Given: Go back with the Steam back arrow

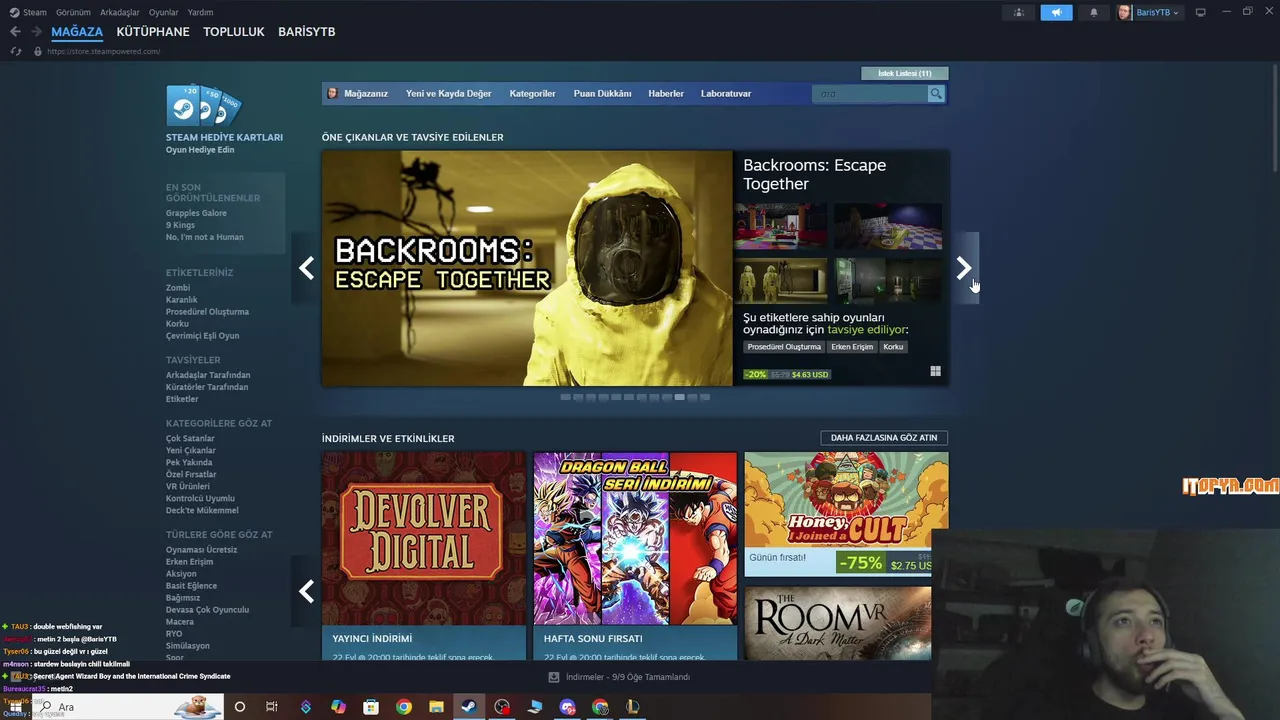Looking at the screenshot, I should click(15, 32).
